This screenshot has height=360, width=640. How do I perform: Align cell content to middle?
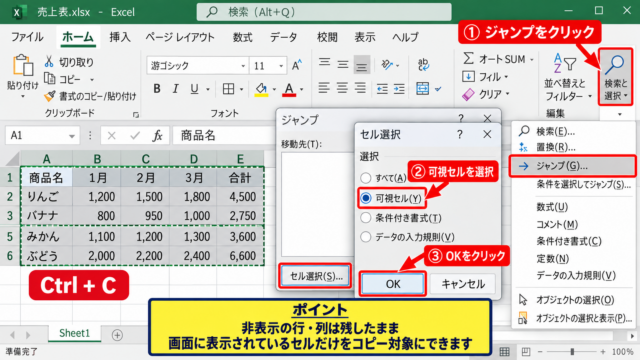tap(343, 64)
